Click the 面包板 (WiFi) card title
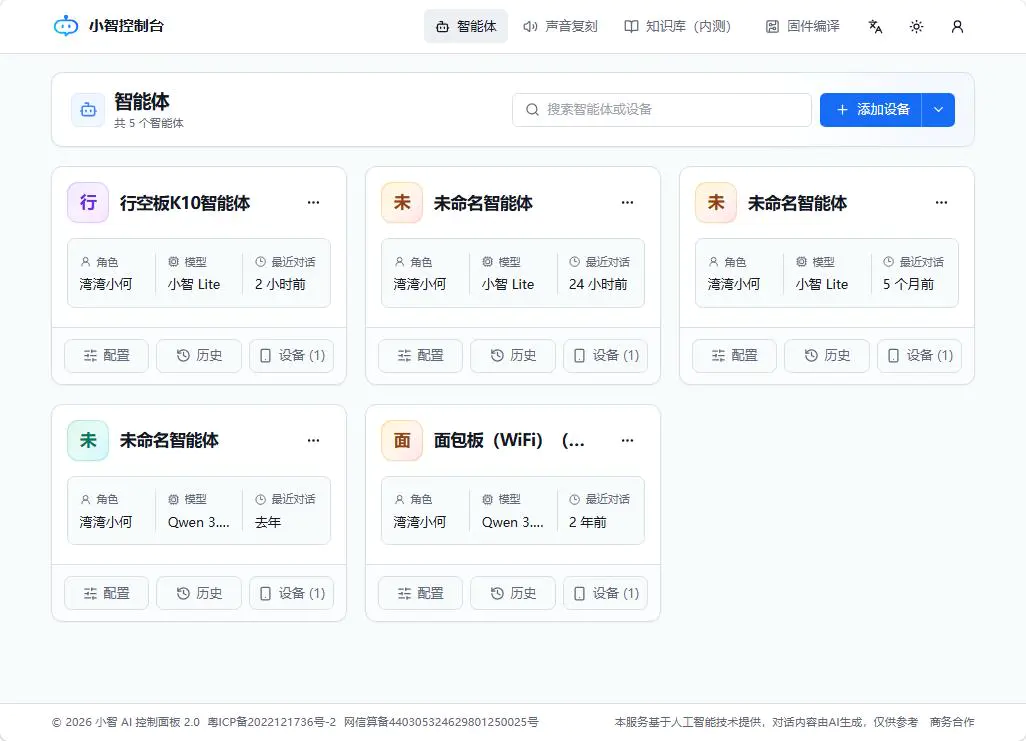This screenshot has height=741, width=1026. tap(509, 441)
